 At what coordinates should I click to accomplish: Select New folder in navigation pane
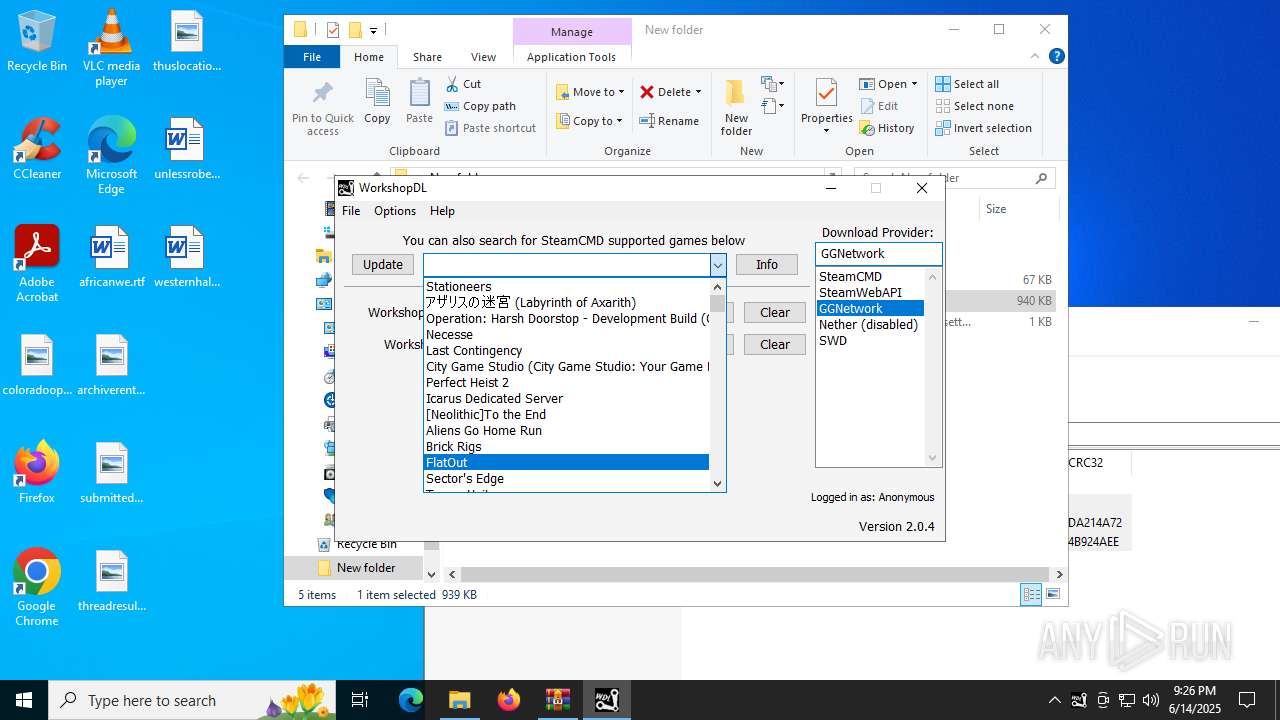point(365,568)
